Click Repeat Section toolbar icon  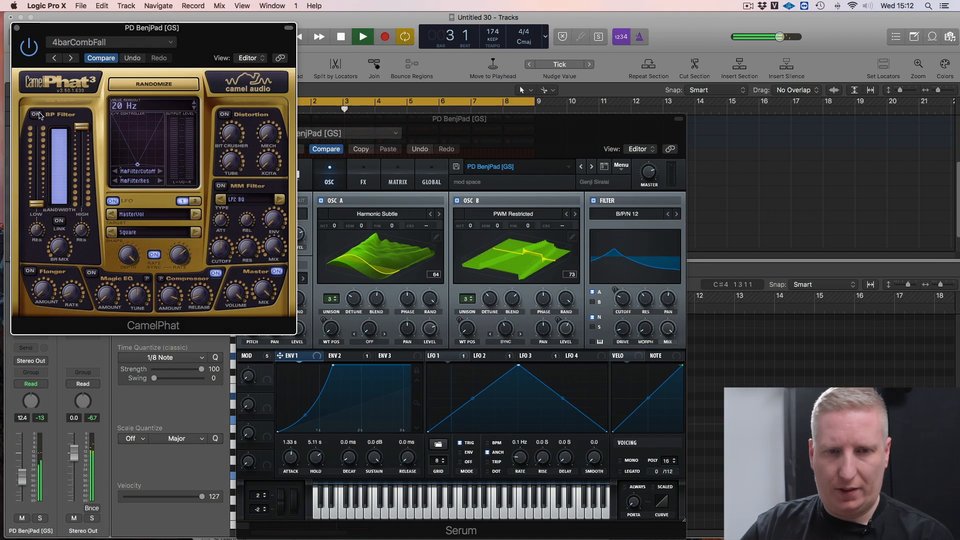click(x=648, y=64)
